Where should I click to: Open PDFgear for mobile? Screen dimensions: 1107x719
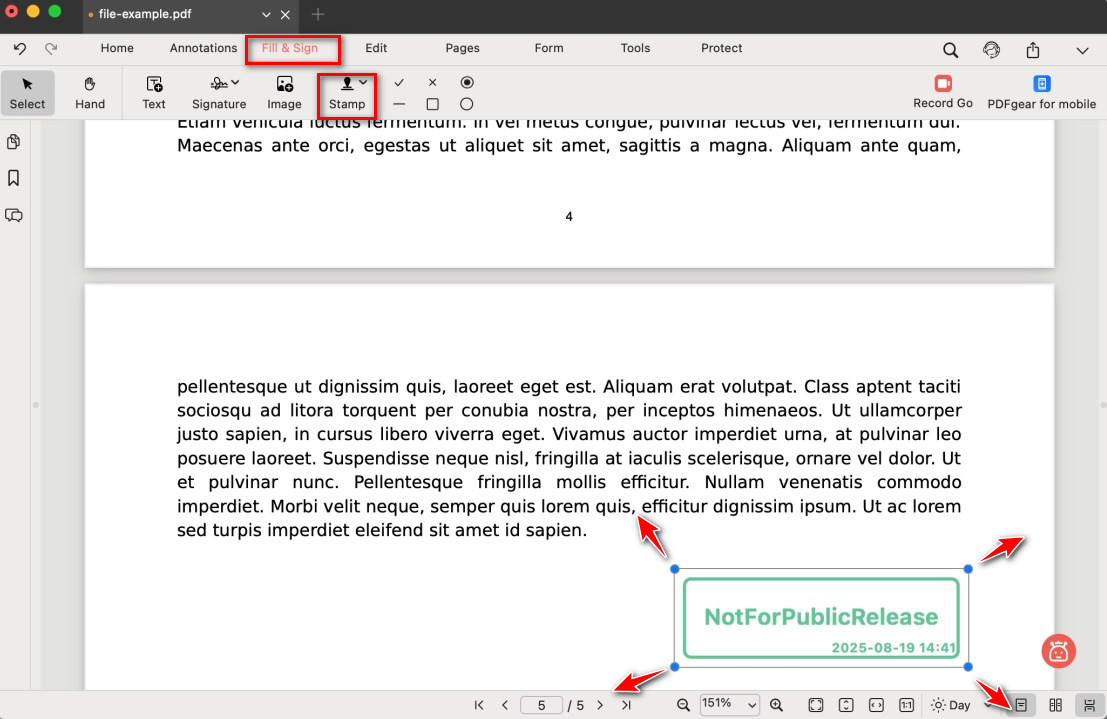[x=1041, y=92]
